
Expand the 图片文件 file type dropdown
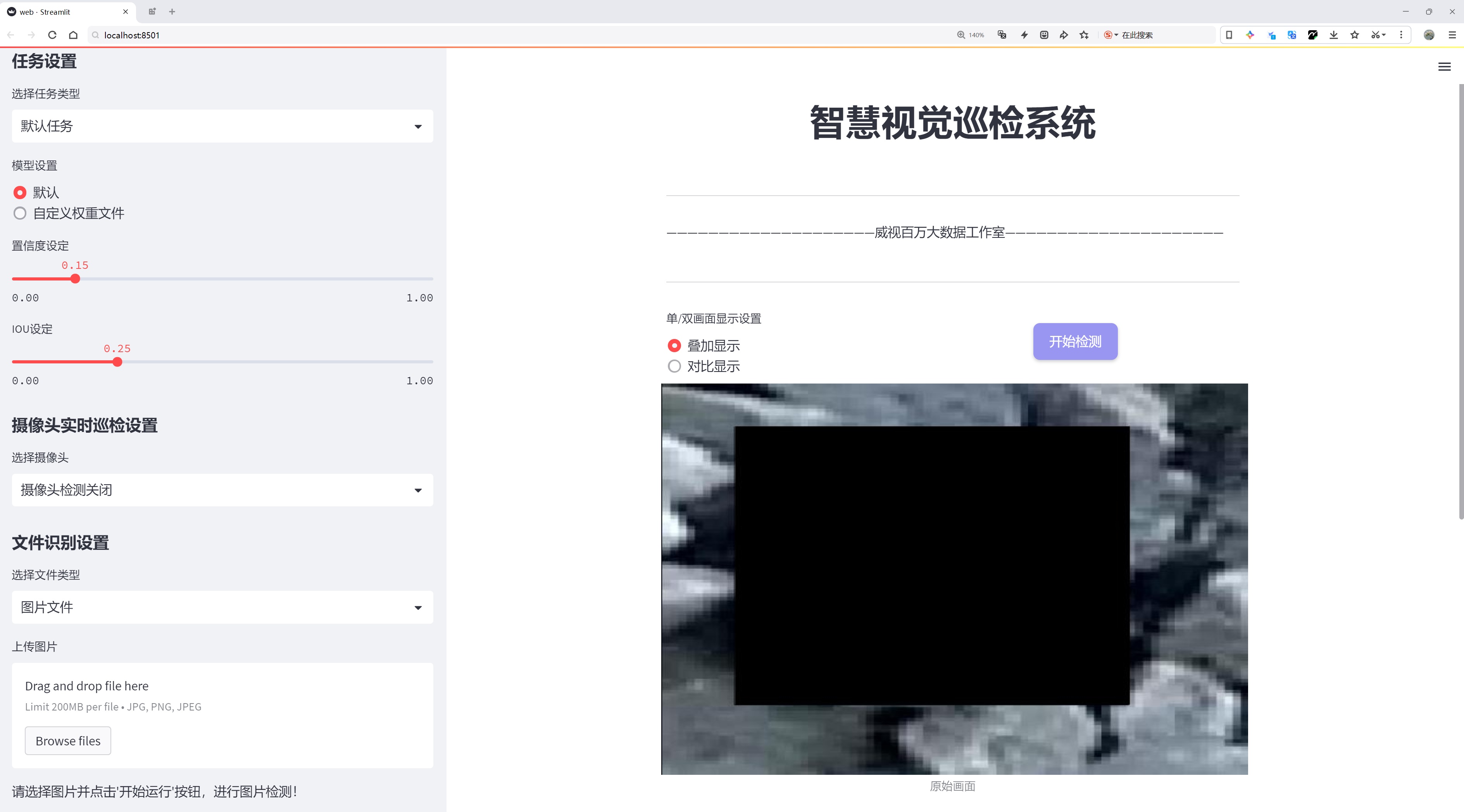pos(222,607)
